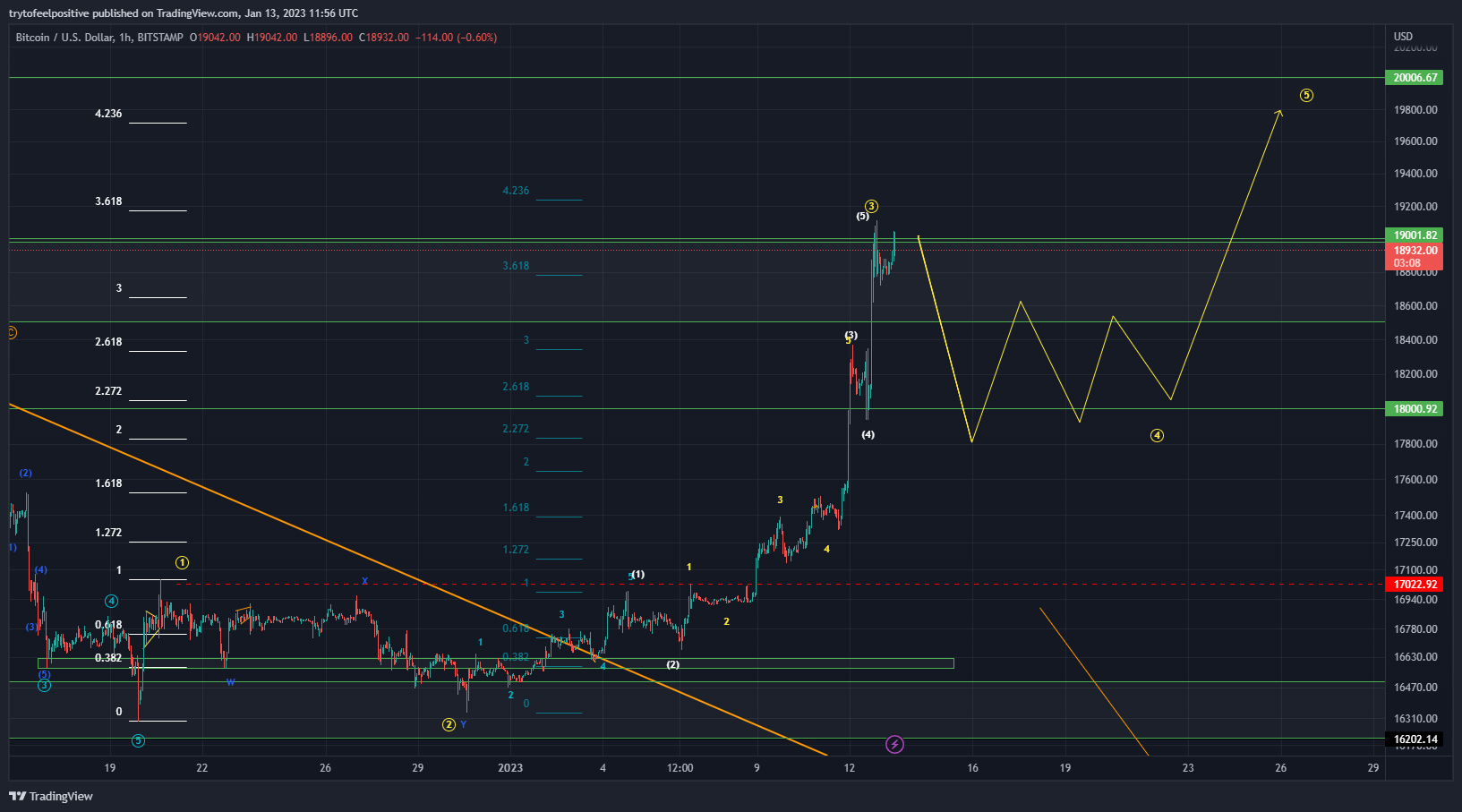Click the black 16202.14 price label
This screenshot has height=812, width=1462.
[1415, 739]
